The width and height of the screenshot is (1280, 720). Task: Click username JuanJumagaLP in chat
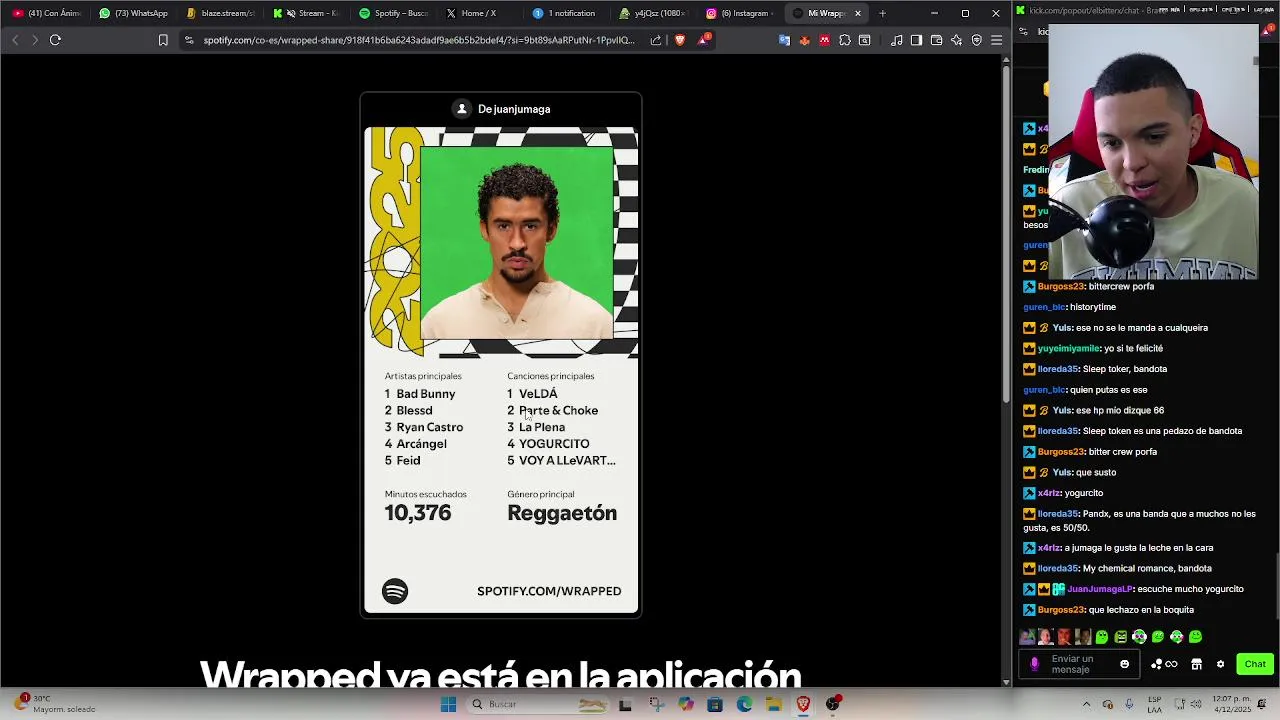click(x=1100, y=589)
